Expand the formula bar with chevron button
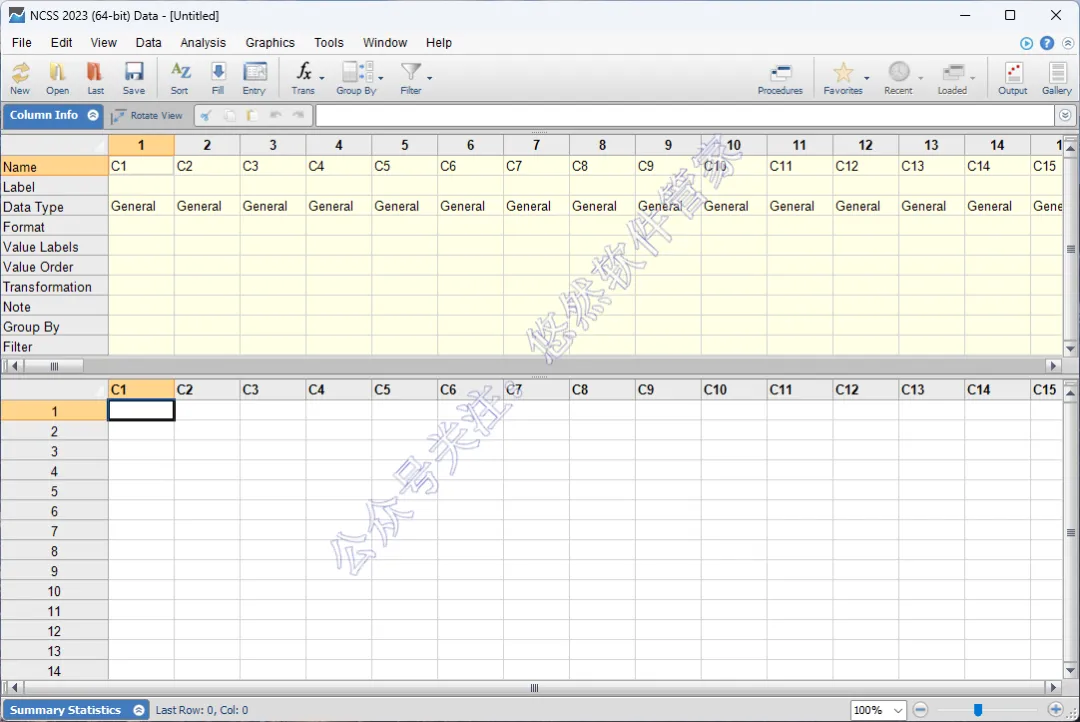1080x722 pixels. tap(1065, 115)
